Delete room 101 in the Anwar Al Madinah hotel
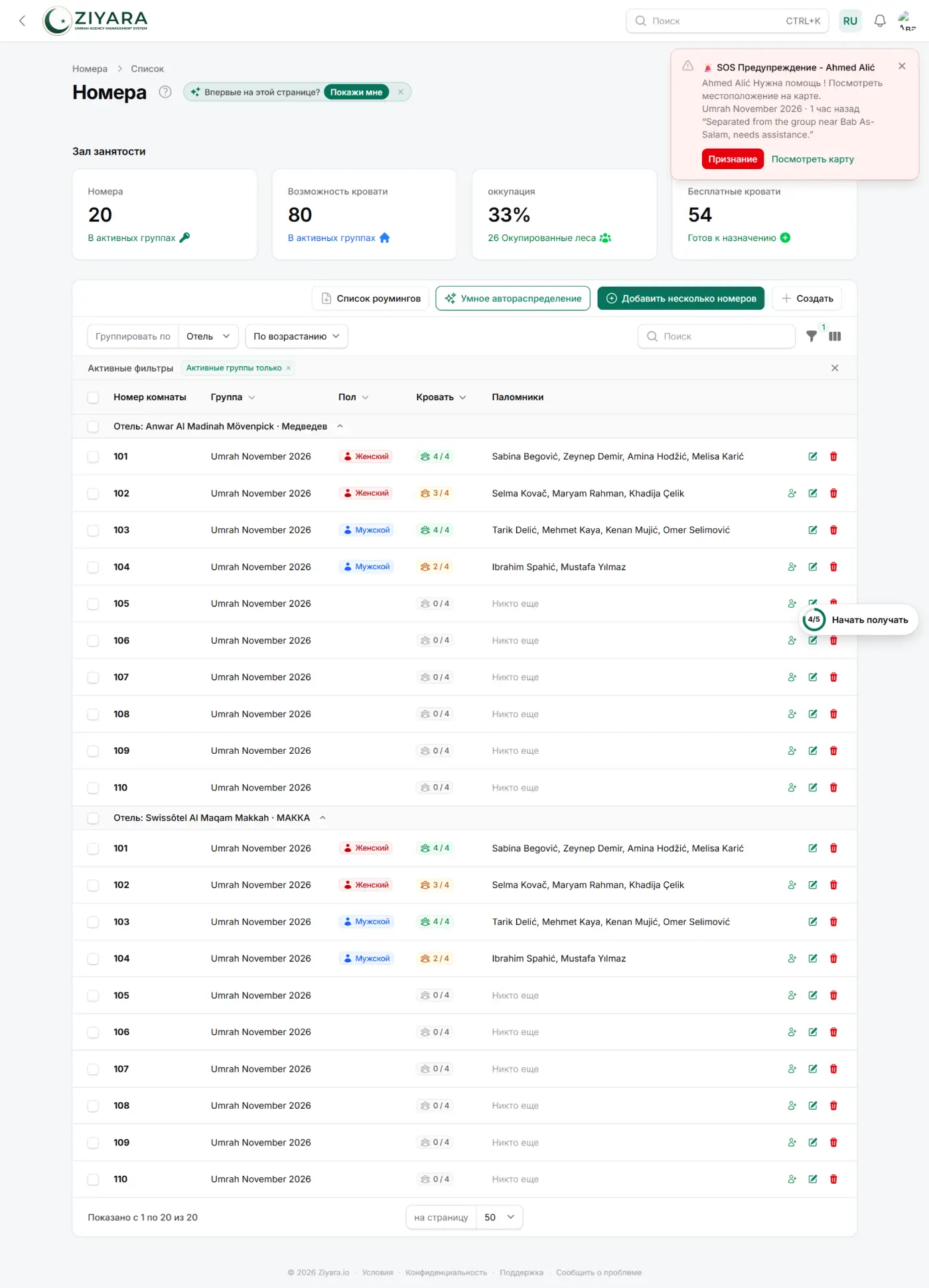Image resolution: width=929 pixels, height=1288 pixels. [x=833, y=457]
